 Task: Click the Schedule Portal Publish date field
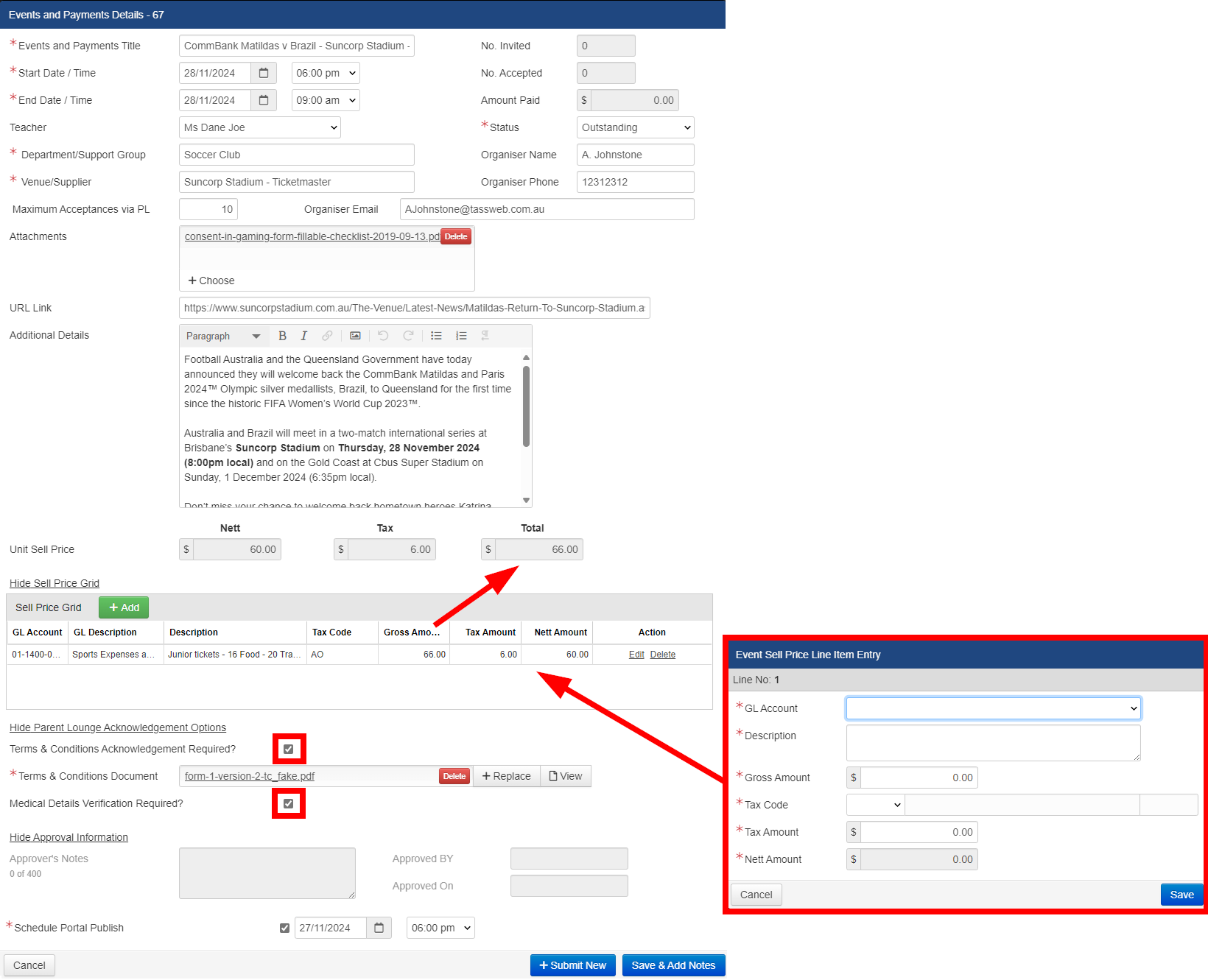[x=331, y=928]
